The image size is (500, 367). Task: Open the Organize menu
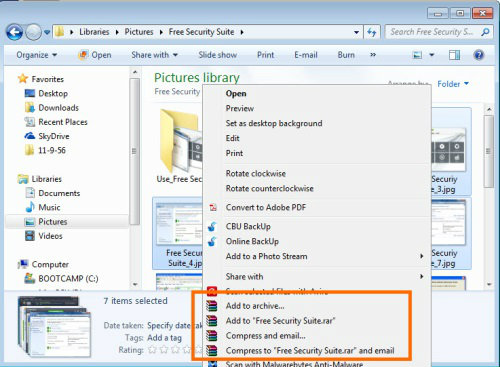(x=37, y=55)
